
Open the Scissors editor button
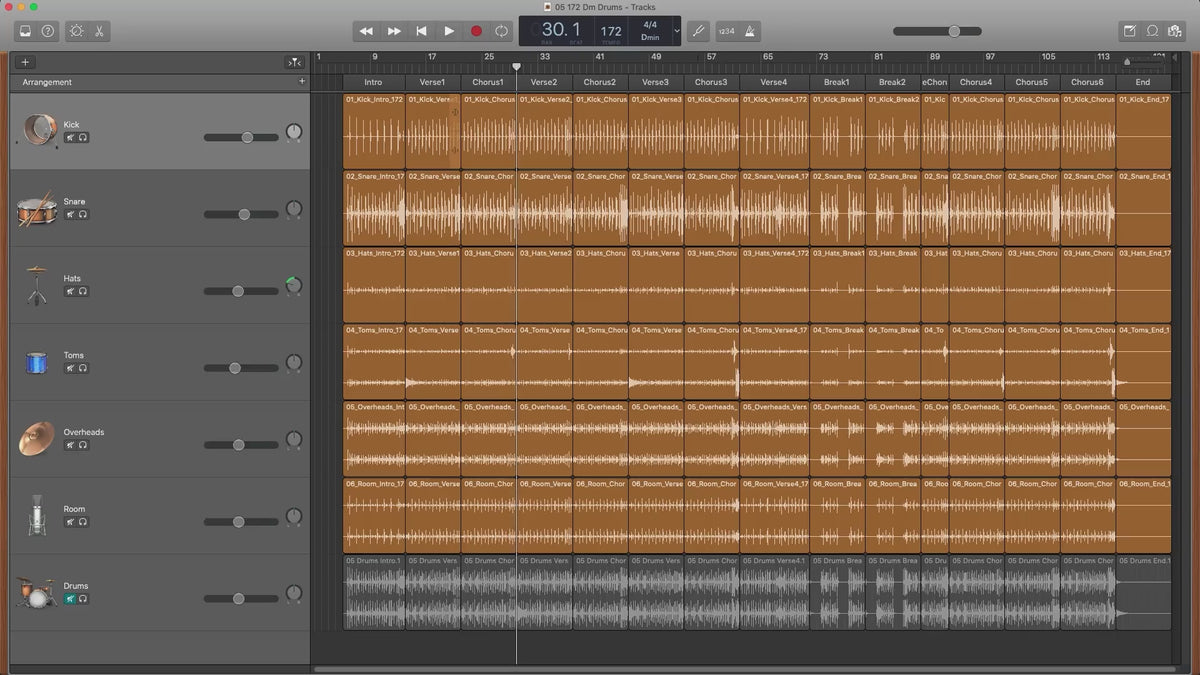pos(99,31)
